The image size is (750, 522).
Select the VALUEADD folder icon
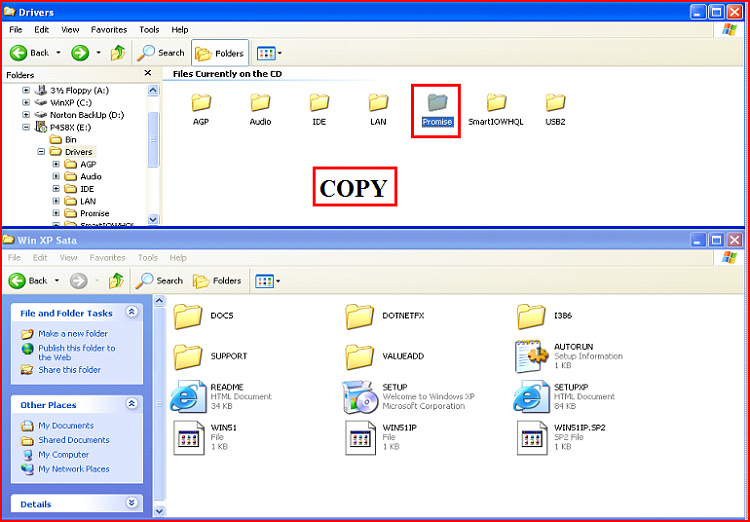click(360, 357)
